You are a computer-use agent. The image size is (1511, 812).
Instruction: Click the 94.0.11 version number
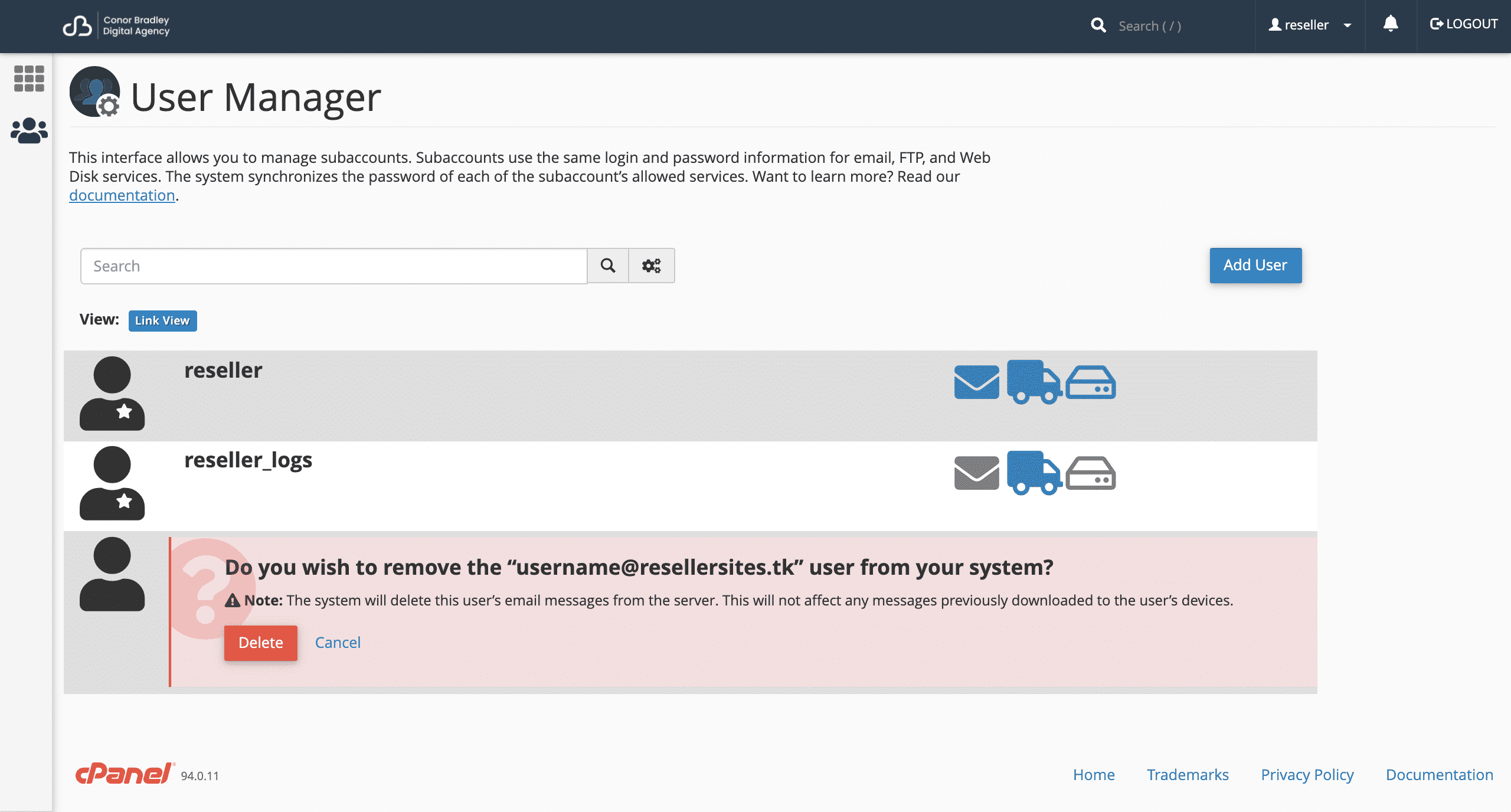click(199, 776)
